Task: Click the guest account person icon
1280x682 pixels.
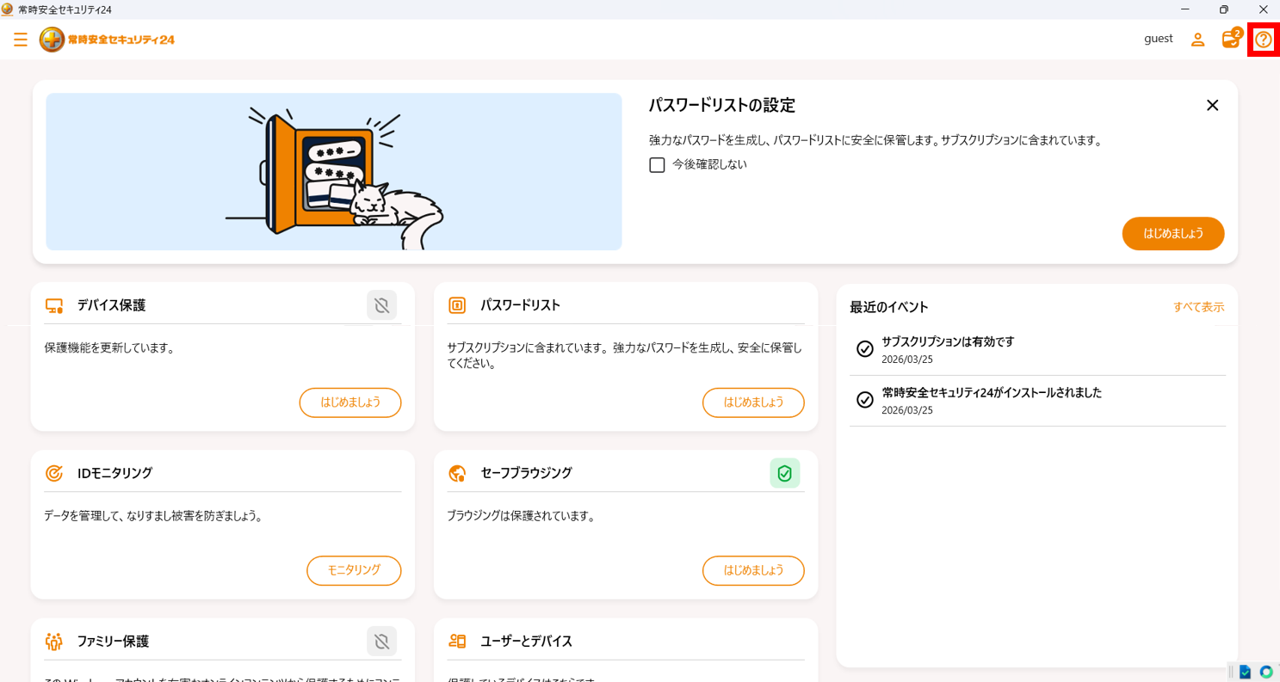Action: (1197, 39)
